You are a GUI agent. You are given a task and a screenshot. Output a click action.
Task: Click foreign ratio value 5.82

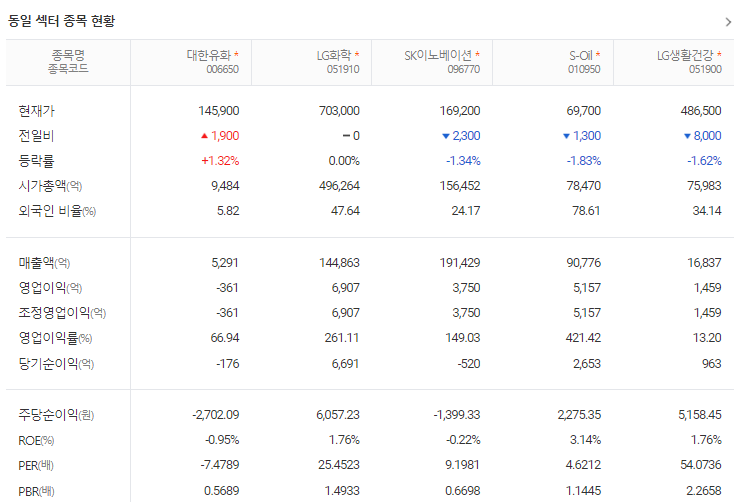(x=228, y=211)
